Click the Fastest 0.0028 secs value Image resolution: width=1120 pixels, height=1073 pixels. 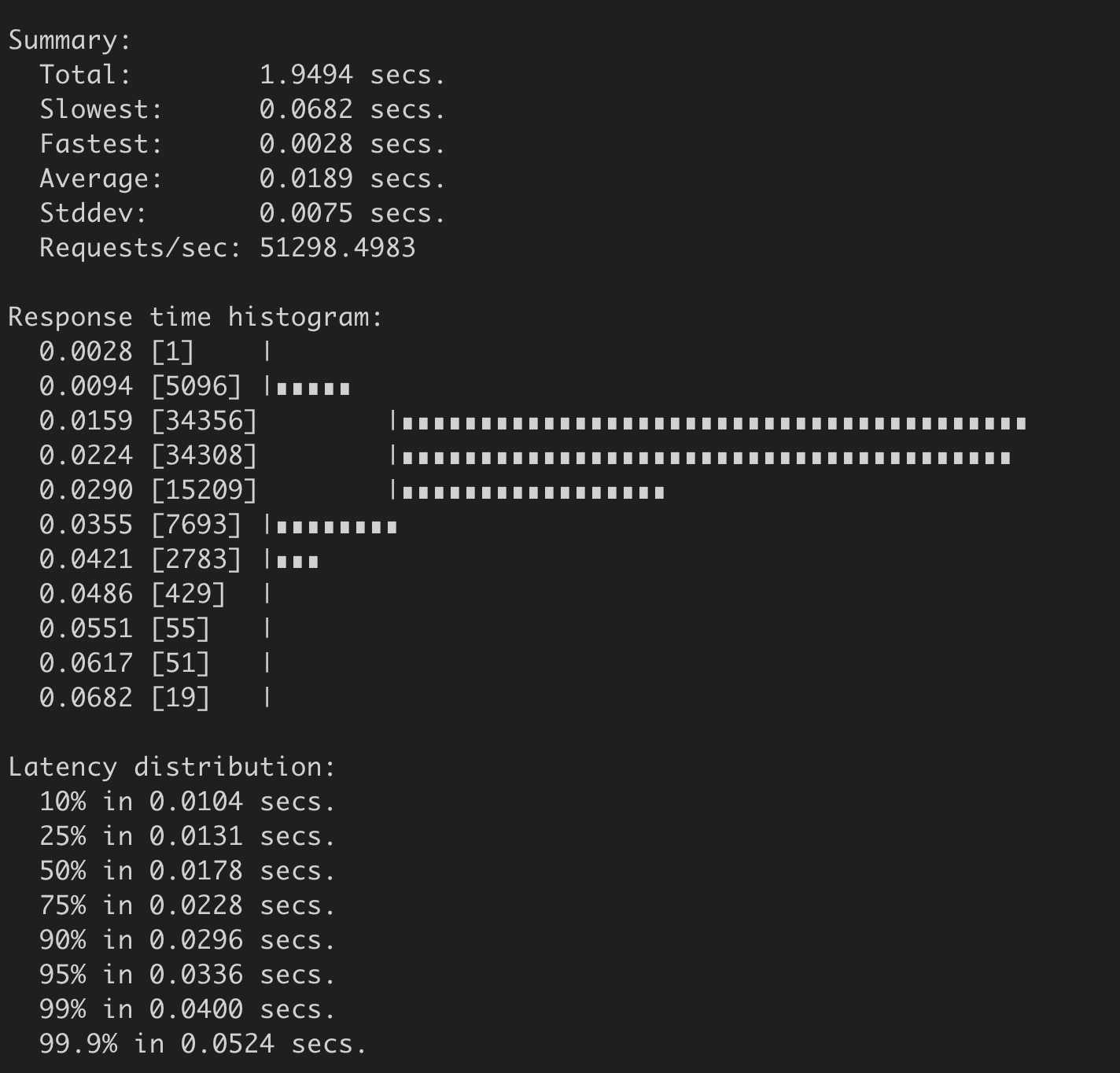coord(352,144)
